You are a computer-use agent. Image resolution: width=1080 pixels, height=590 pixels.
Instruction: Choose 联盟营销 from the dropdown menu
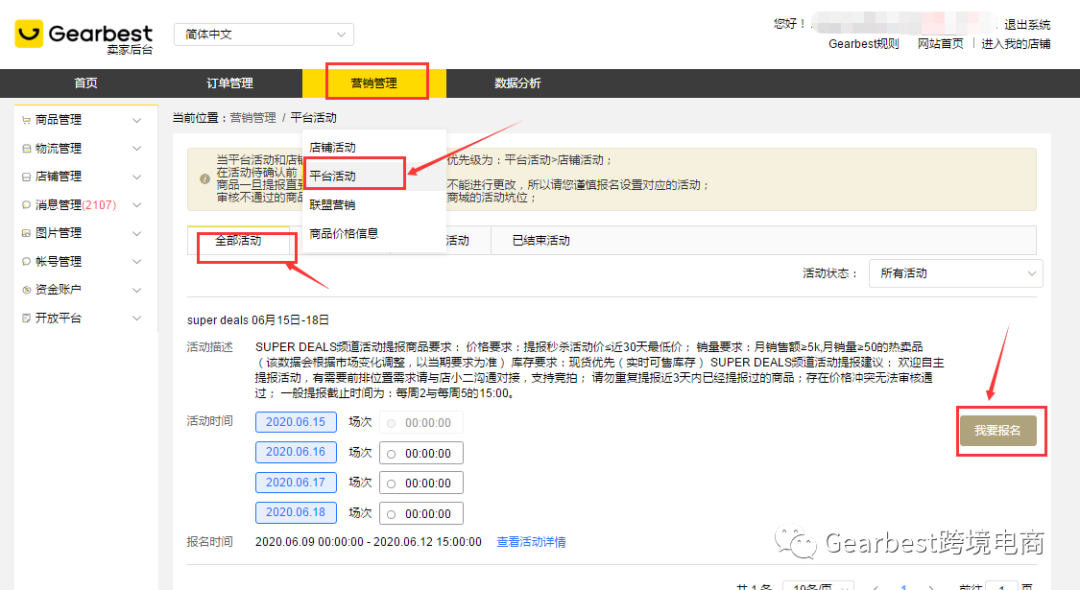(374, 205)
